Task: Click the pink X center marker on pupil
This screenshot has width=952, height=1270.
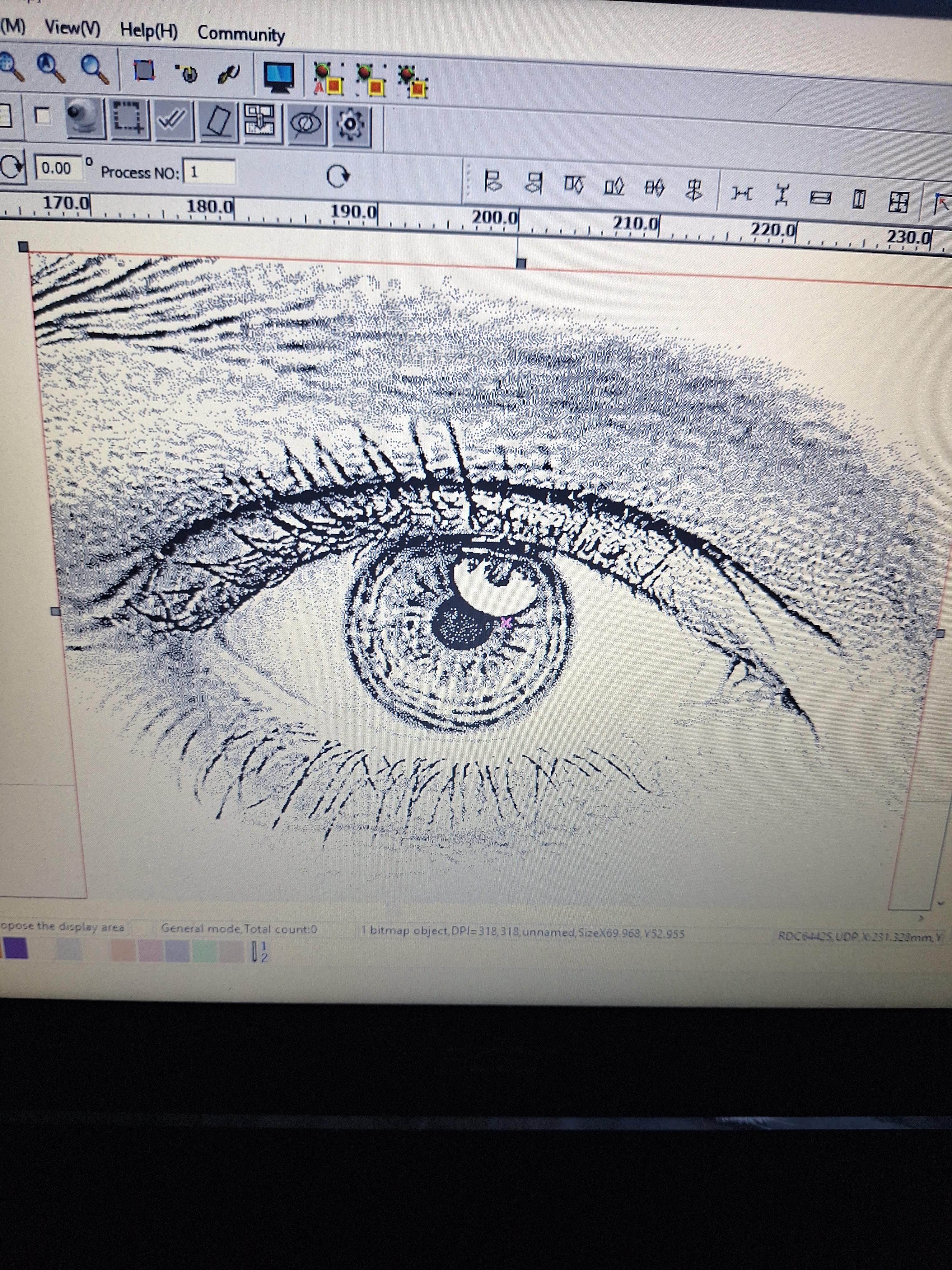Action: (x=506, y=623)
